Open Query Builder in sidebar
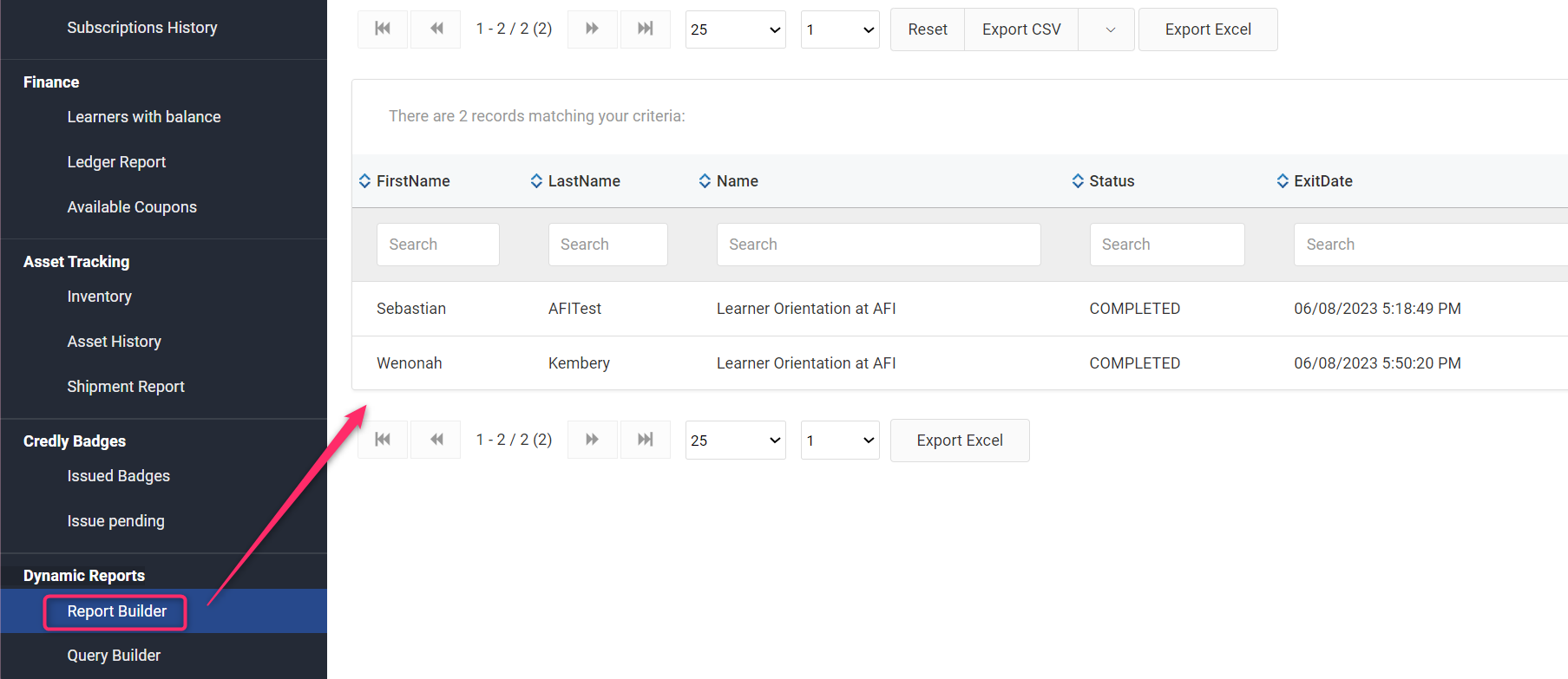Screen dimensions: 1568x679 tap(114, 656)
